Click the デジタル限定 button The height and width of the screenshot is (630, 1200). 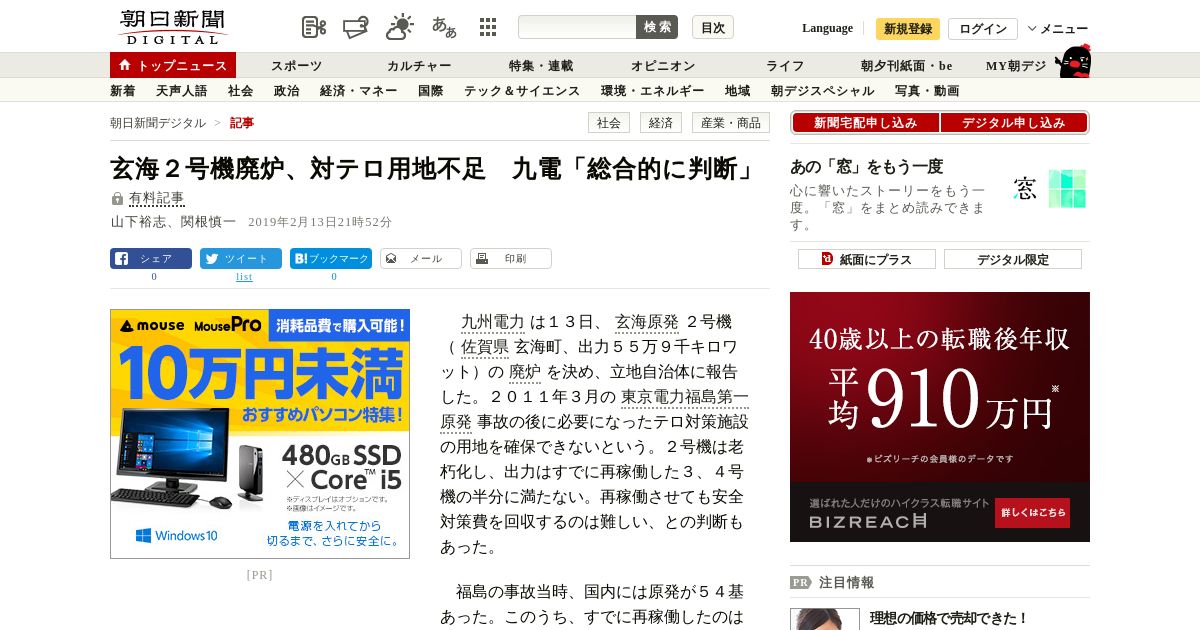[1013, 259]
